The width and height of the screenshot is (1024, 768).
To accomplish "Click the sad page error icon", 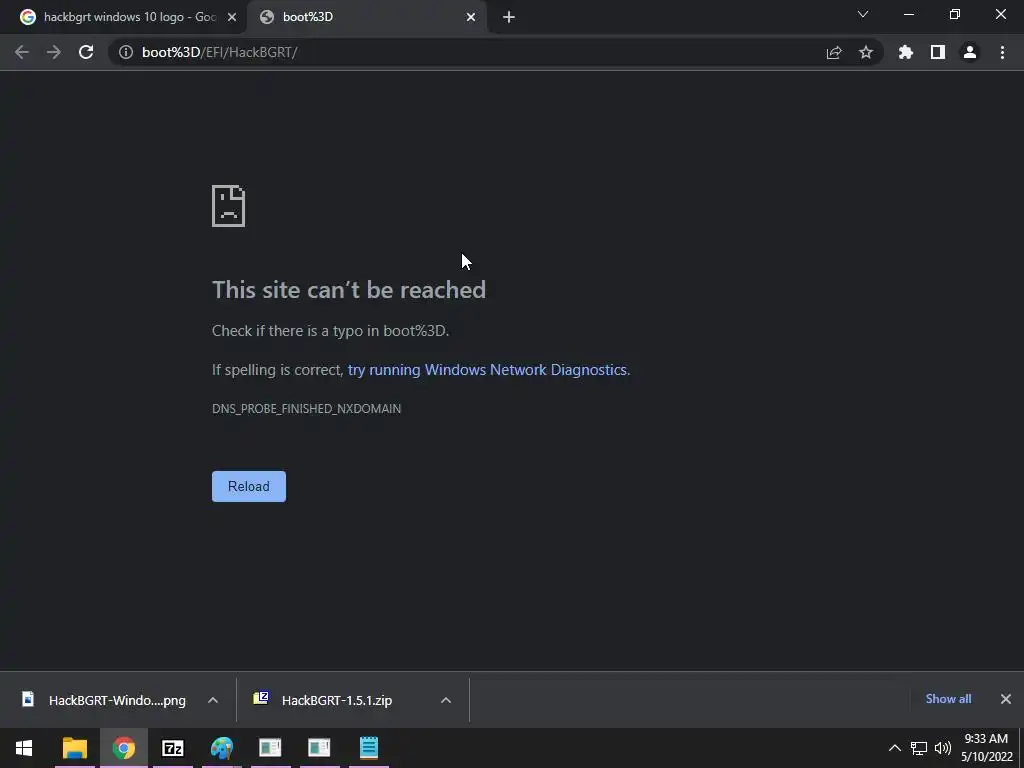I will pyautogui.click(x=229, y=206).
